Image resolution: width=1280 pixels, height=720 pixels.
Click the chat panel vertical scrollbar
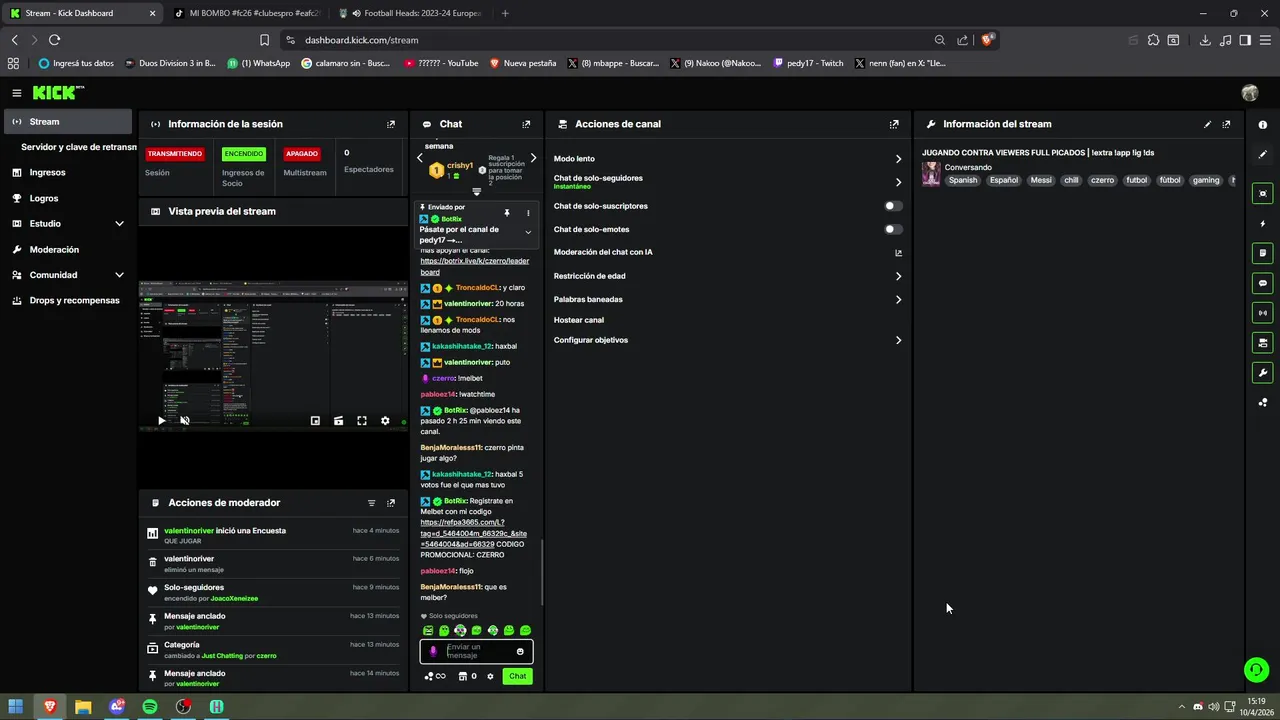pyautogui.click(x=542, y=572)
